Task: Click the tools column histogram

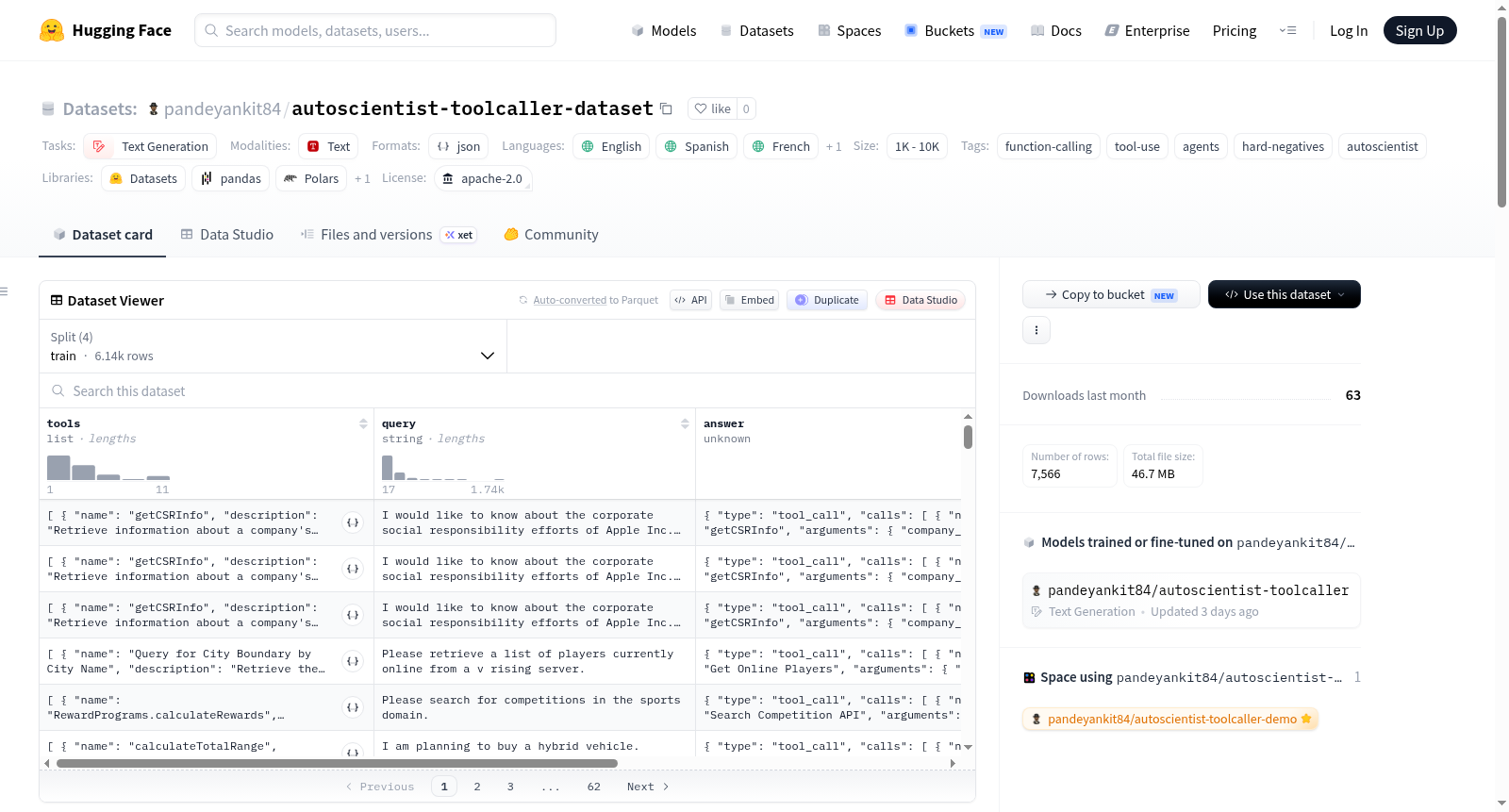Action: [x=108, y=468]
